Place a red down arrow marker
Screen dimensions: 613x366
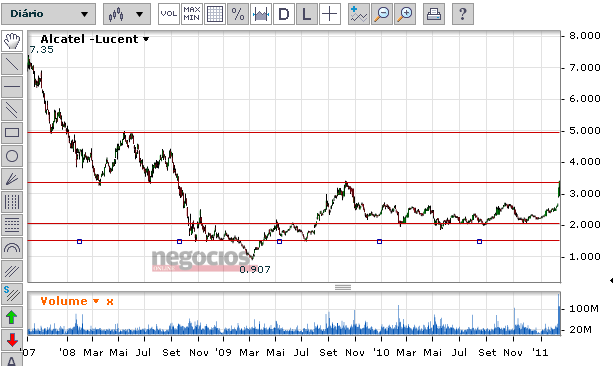click(12, 340)
